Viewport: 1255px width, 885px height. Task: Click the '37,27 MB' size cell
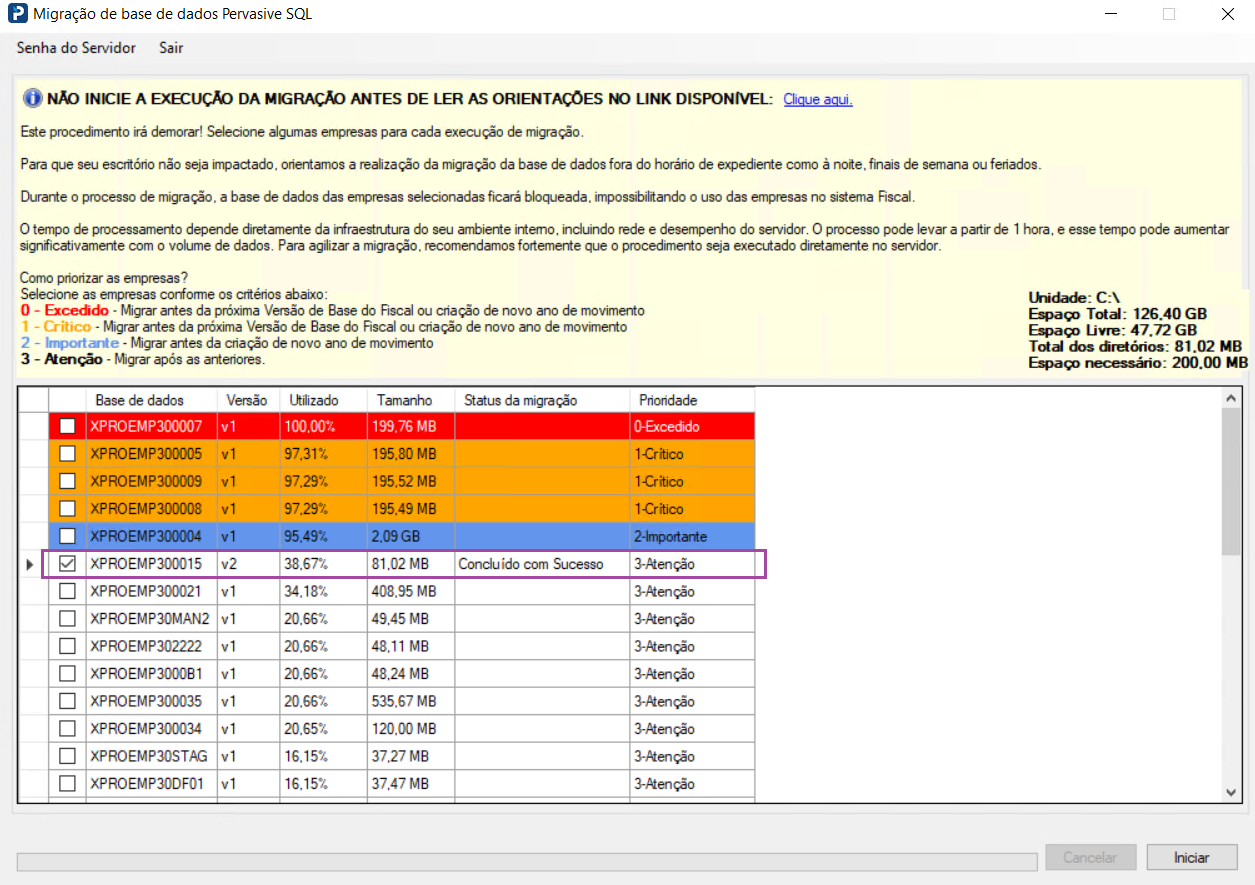pyautogui.click(x=410, y=756)
